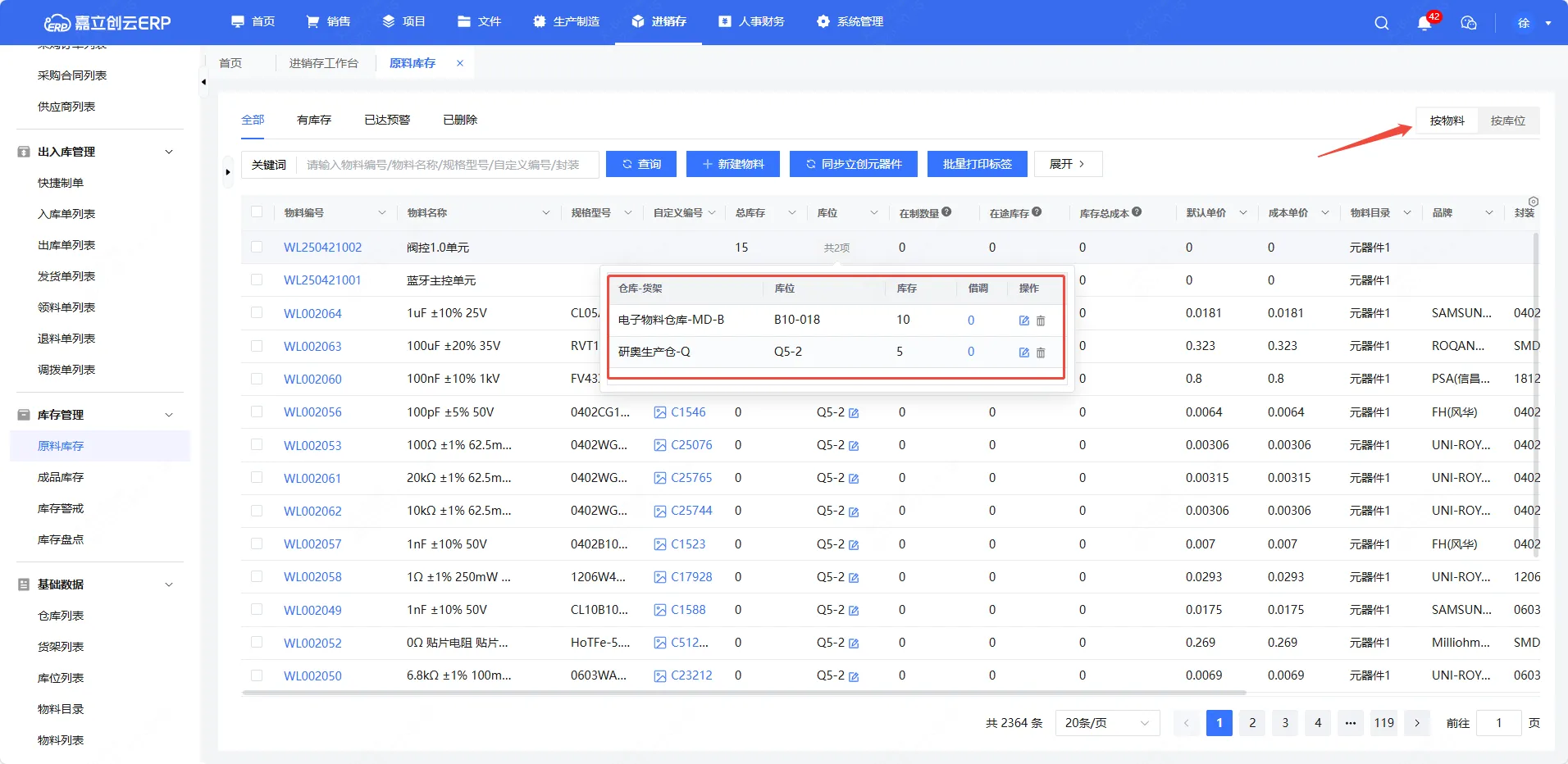Switch to the 已达预警 tab

tap(387, 120)
